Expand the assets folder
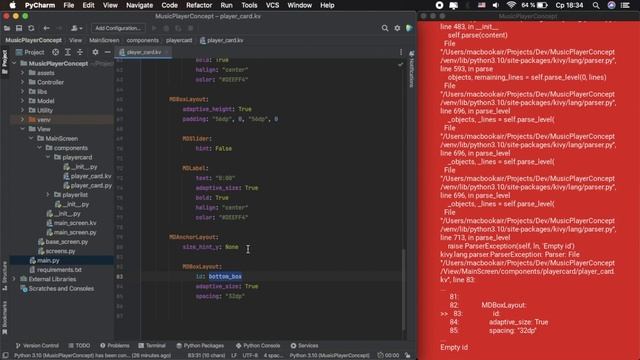The width and height of the screenshot is (640, 360). coord(22,73)
